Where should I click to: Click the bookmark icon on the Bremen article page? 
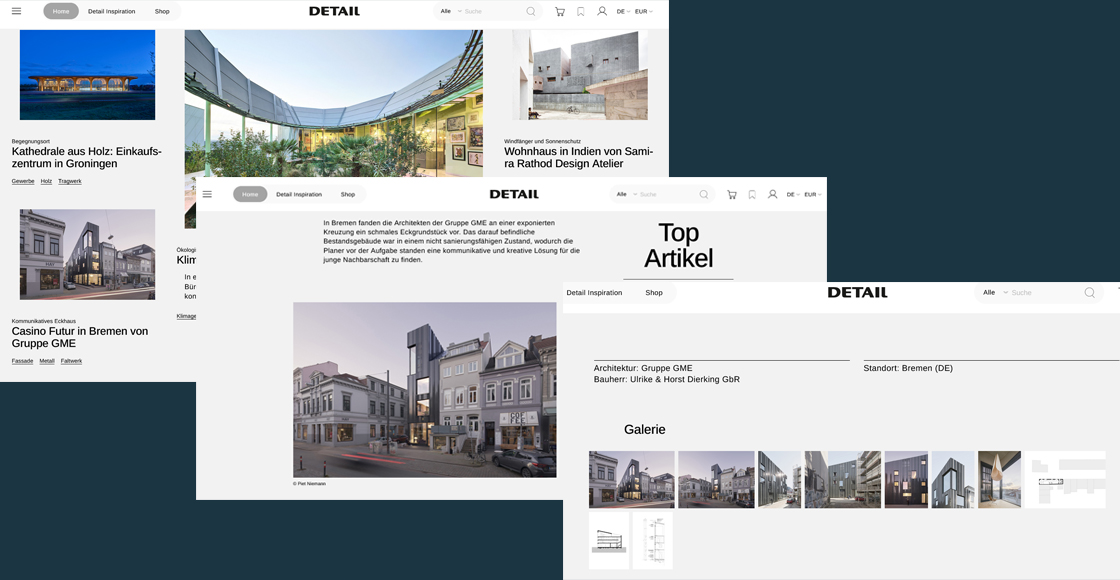[752, 194]
